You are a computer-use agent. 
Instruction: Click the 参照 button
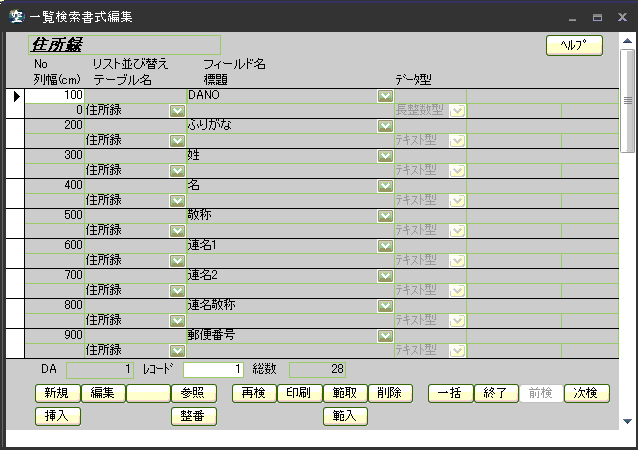coord(193,393)
